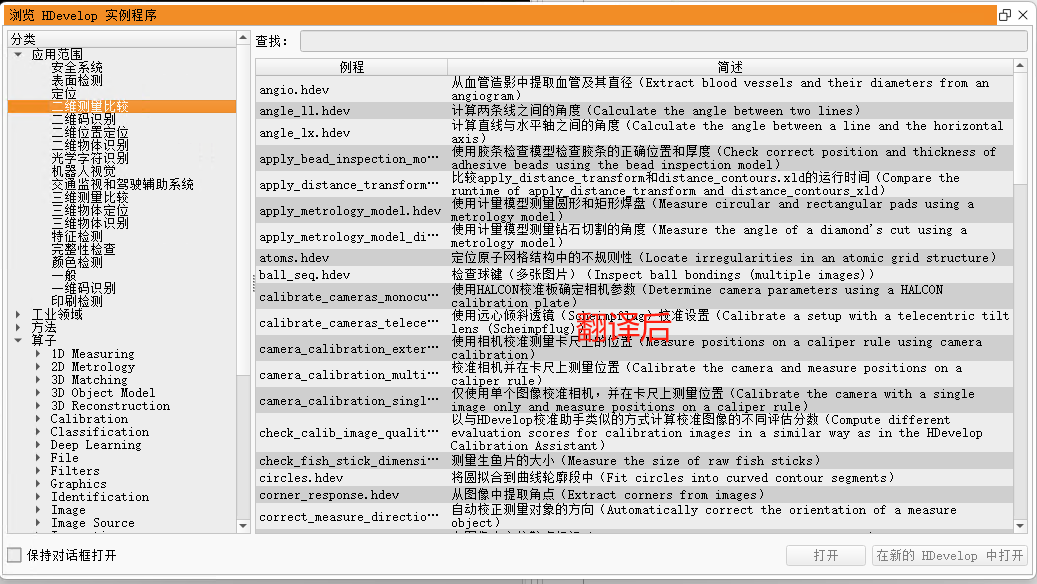Click the dialog restore/undock icon
1037x584 pixels.
point(1005,15)
